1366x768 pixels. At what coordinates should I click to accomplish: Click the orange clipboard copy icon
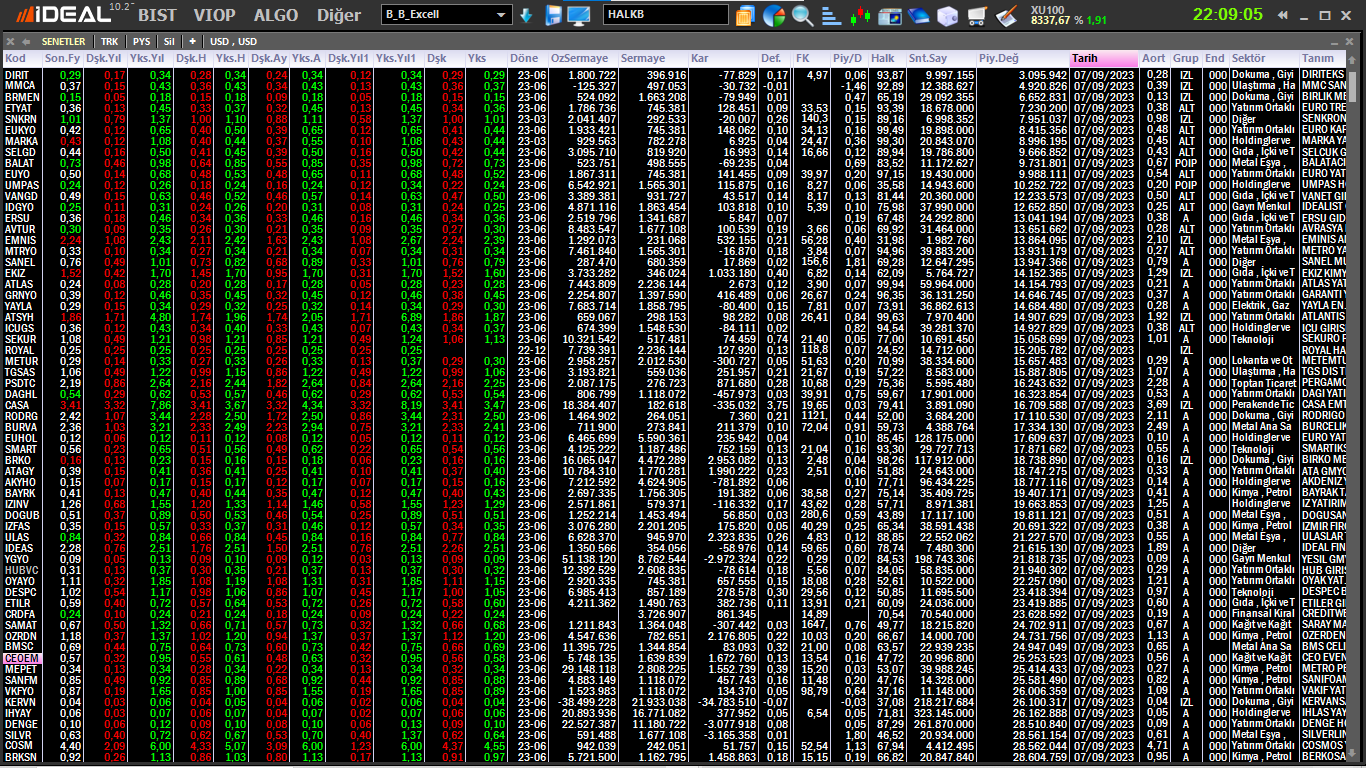pyautogui.click(x=745, y=16)
